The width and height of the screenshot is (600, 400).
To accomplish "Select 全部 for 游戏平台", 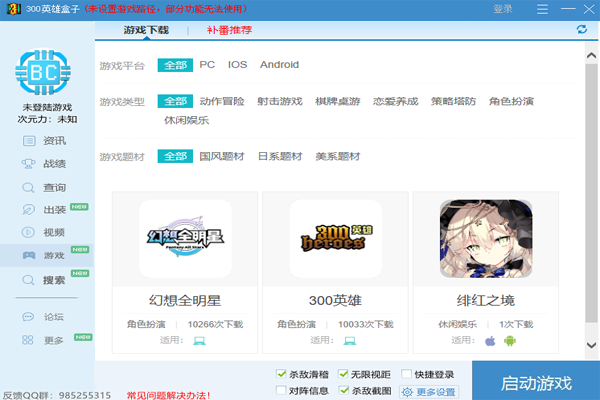I will click(175, 65).
